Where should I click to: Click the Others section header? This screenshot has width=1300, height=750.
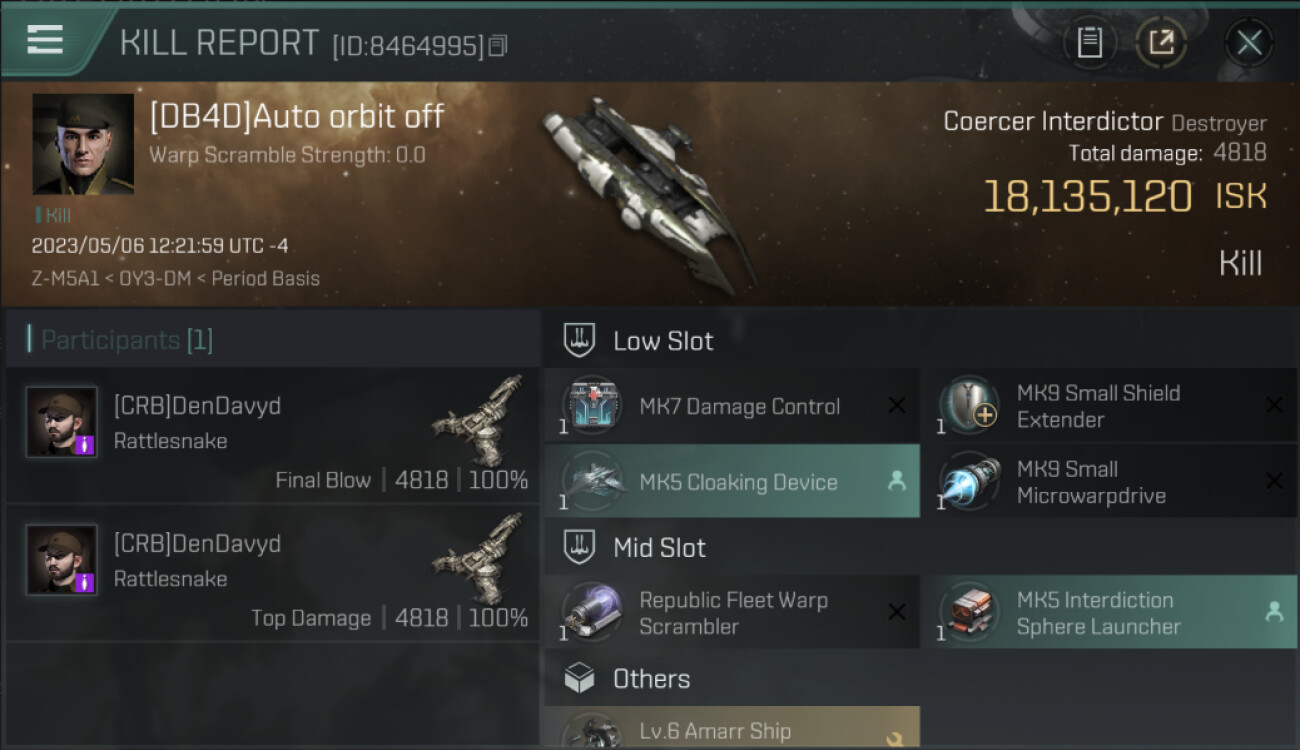point(651,679)
